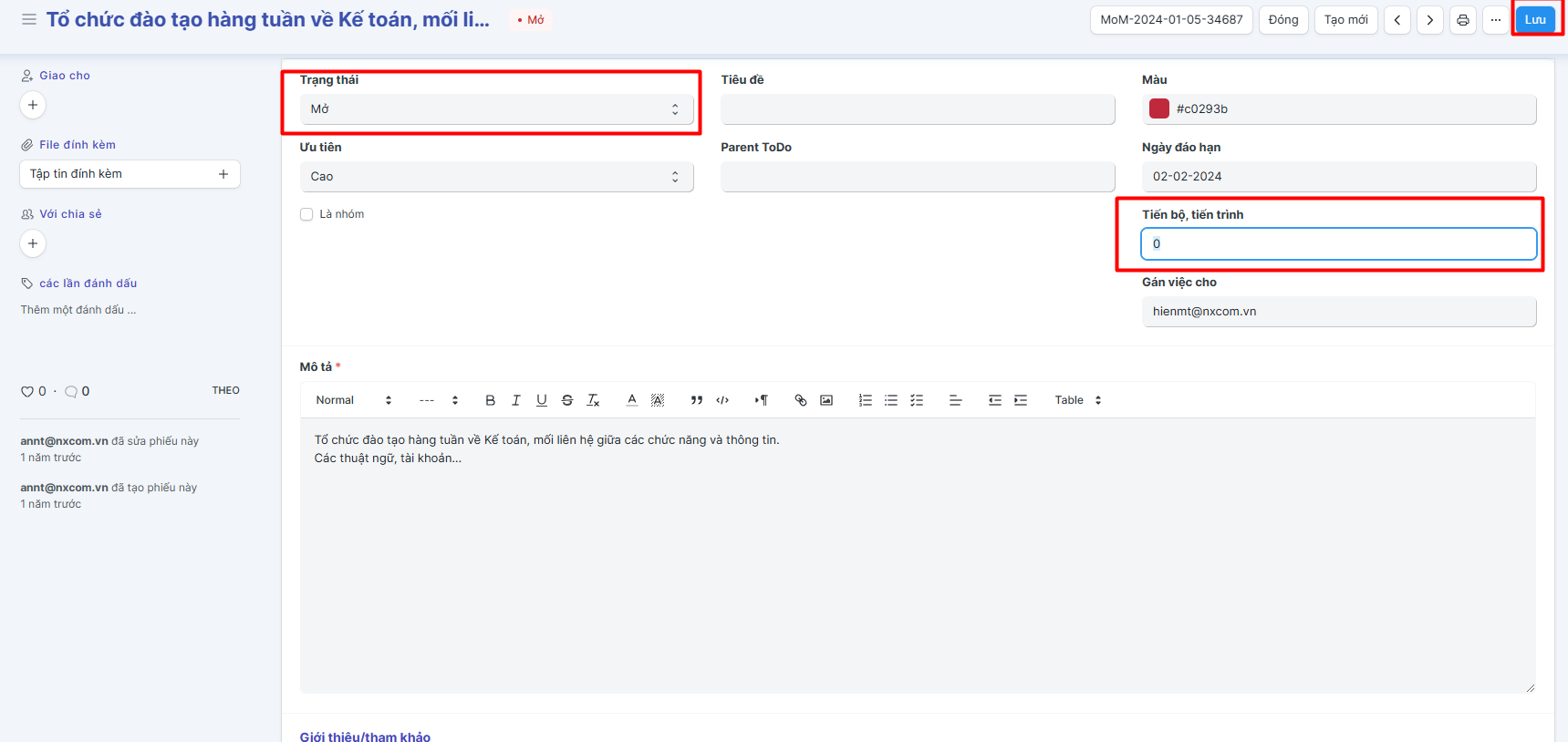
Task: Click the blue 'Lưu' save button
Action: [1535, 20]
